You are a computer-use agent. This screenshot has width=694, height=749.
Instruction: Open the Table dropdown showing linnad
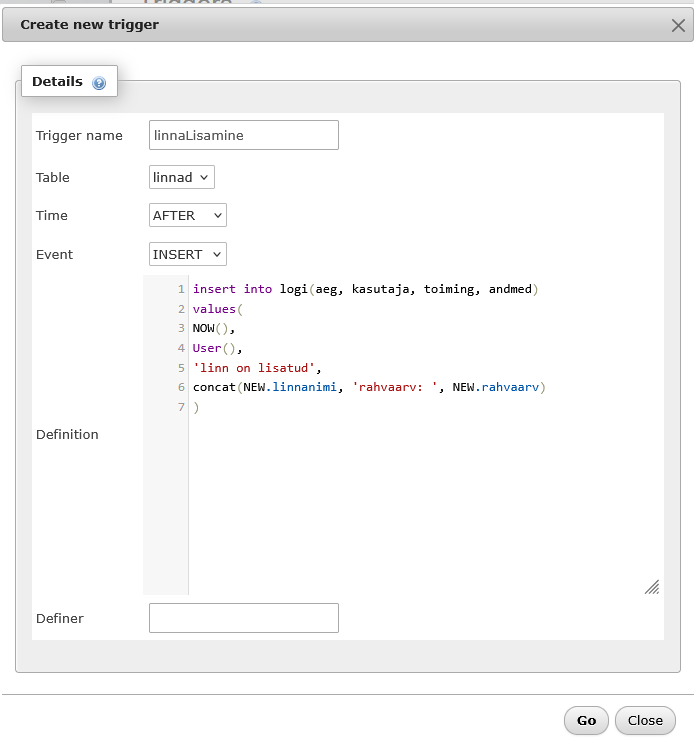[181, 177]
